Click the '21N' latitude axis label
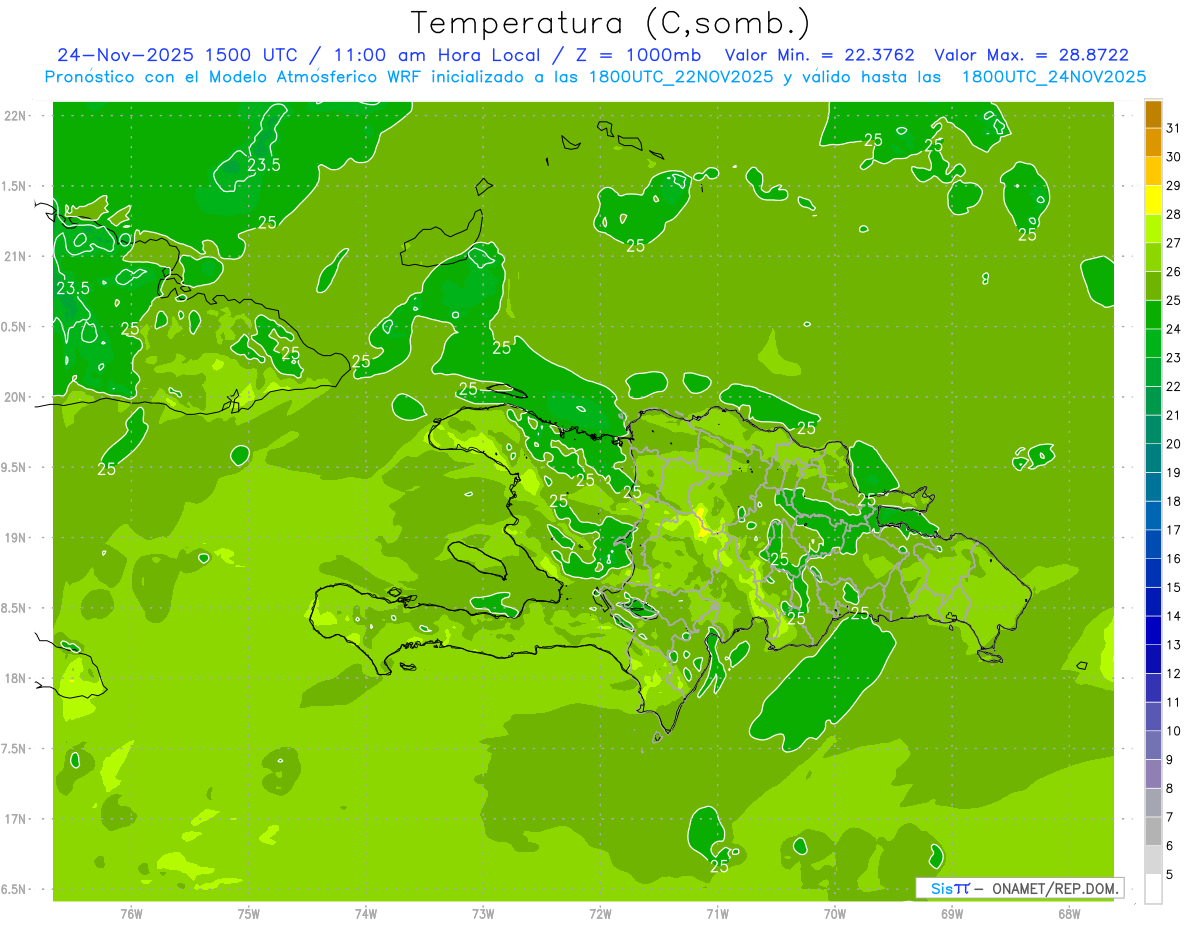The width and height of the screenshot is (1200, 927). (14, 256)
